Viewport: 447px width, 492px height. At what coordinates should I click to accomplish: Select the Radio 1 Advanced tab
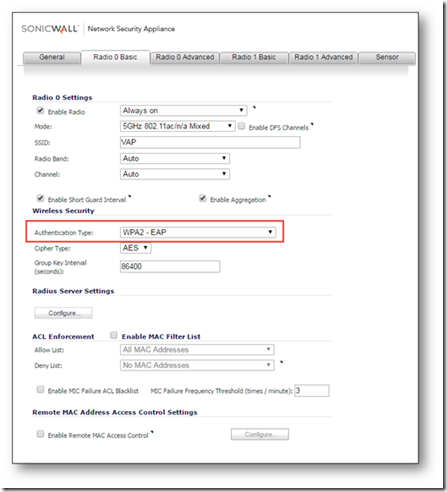(x=323, y=57)
